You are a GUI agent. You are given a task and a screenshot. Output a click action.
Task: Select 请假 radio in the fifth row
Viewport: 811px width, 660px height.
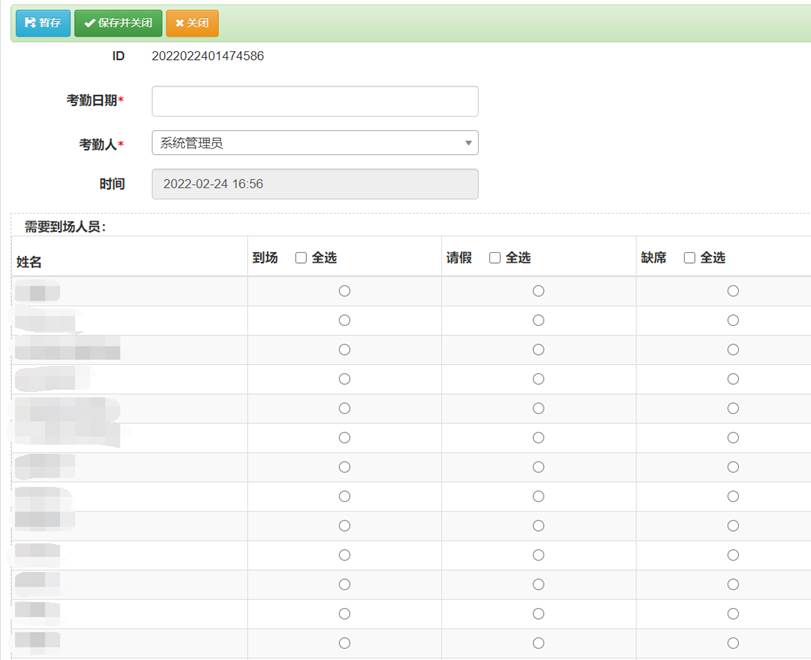tap(538, 408)
